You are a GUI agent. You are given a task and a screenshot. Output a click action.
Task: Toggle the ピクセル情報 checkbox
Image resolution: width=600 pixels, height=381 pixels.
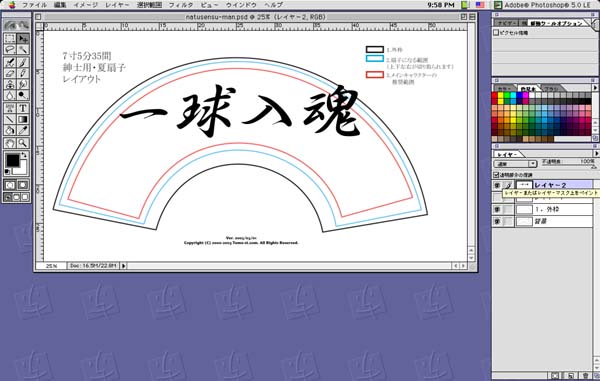point(496,33)
